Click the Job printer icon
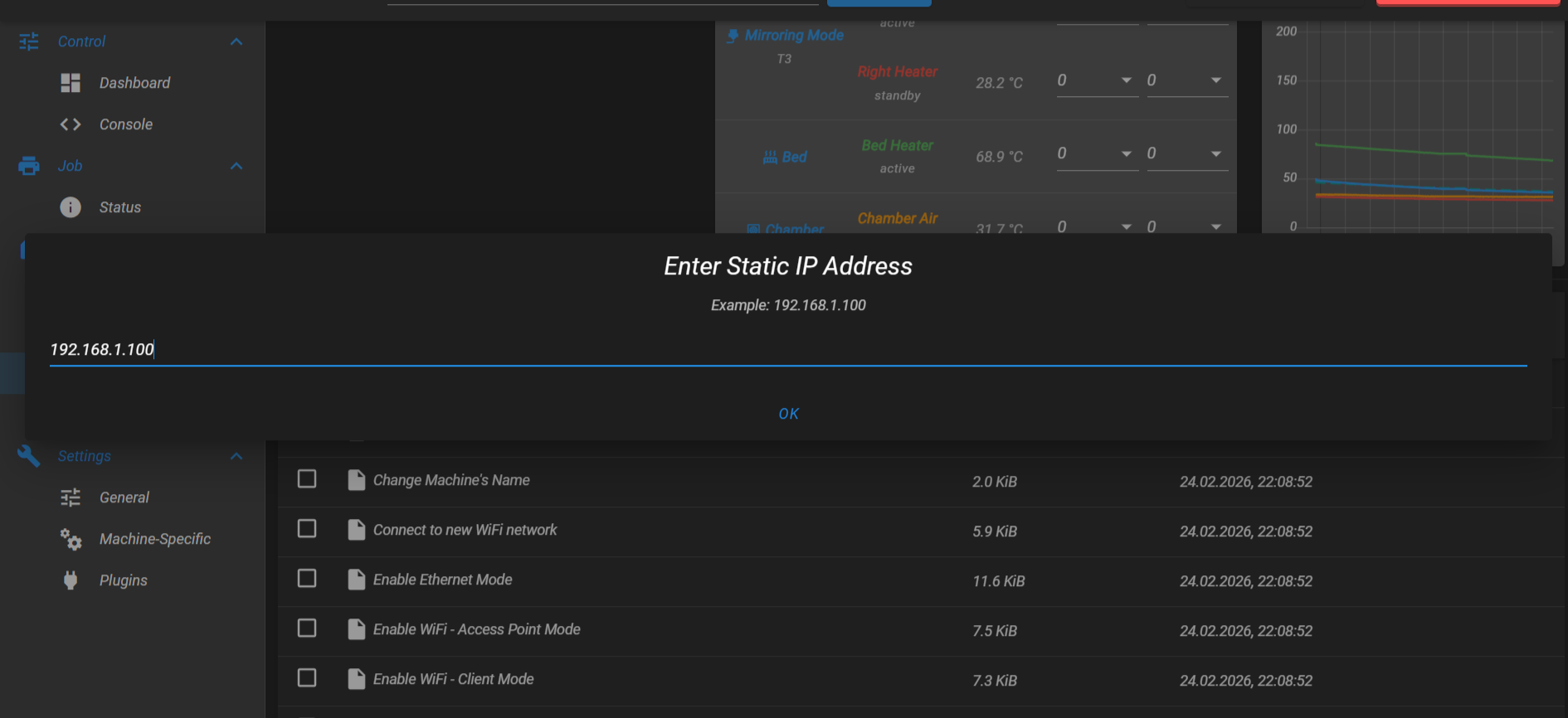 click(x=29, y=166)
